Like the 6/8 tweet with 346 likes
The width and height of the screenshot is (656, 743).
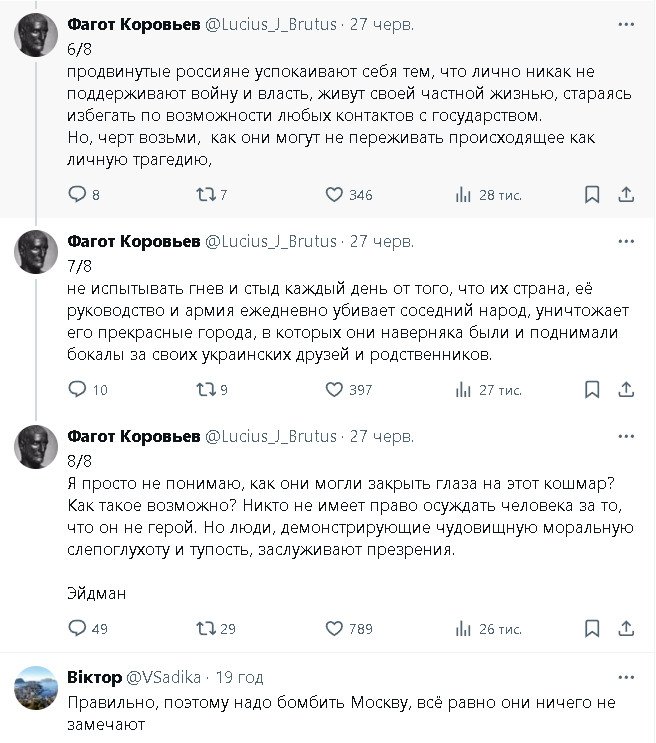334,195
